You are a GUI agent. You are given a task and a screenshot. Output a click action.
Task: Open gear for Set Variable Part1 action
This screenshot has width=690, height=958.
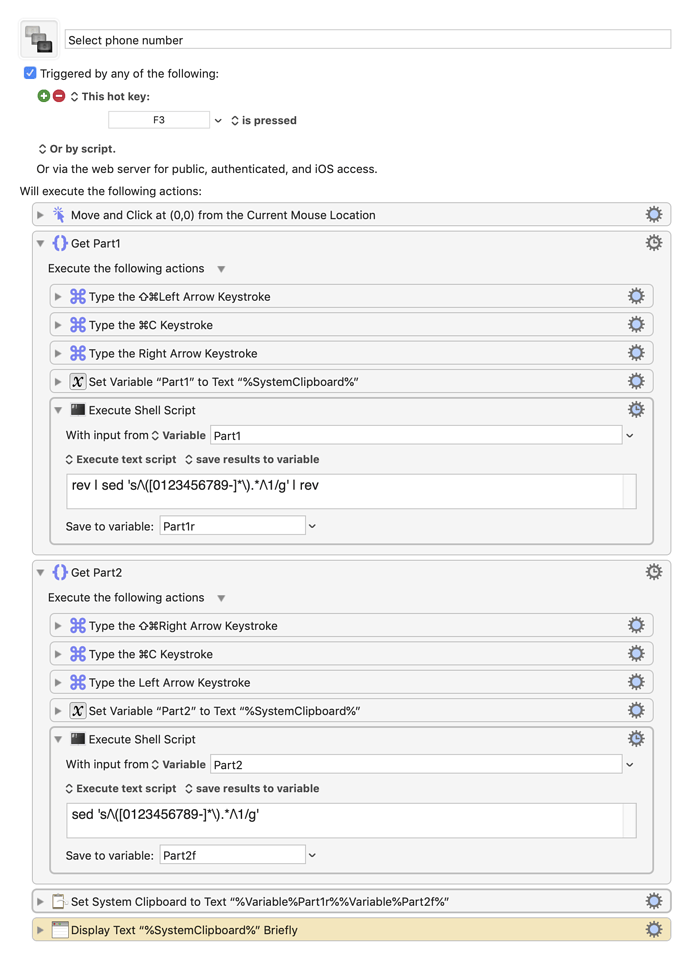(636, 381)
